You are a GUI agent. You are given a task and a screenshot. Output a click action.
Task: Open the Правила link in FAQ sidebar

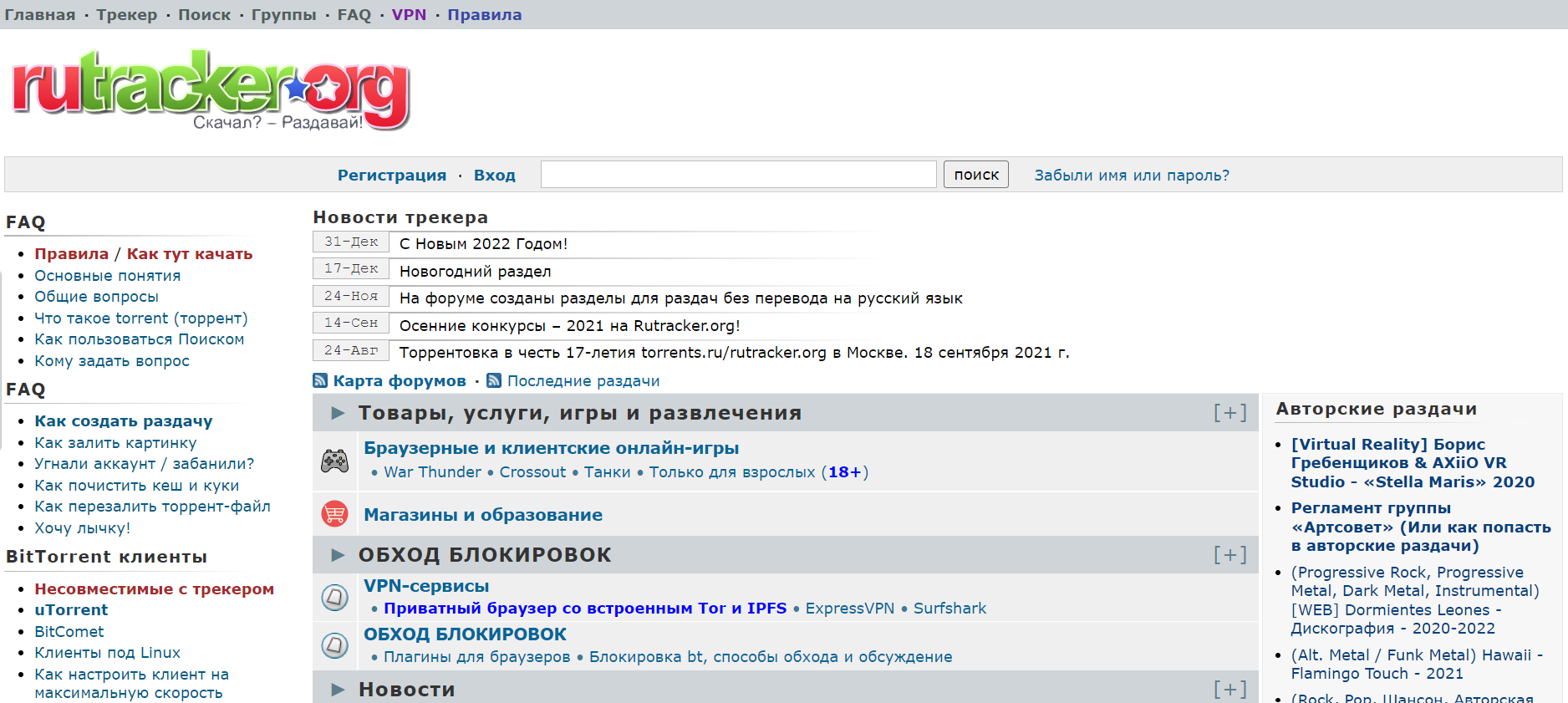pyautogui.click(x=72, y=254)
